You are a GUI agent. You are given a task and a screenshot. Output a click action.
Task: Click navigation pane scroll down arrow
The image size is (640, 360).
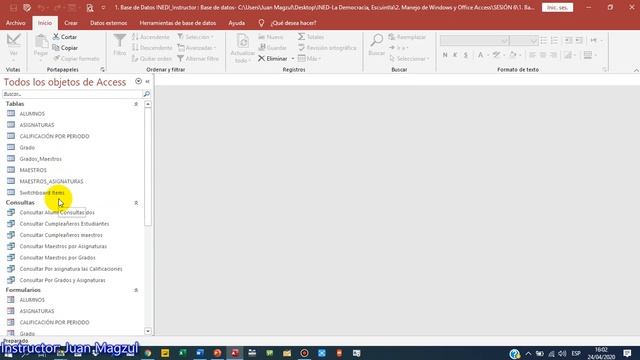[148, 331]
